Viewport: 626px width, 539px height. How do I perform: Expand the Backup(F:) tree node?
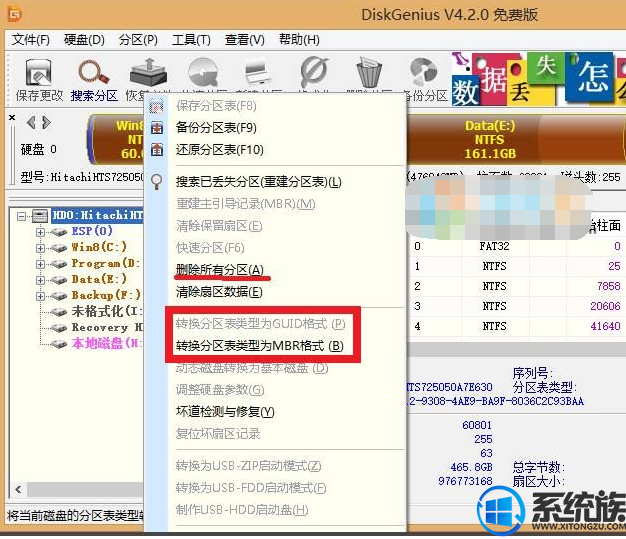[x=40, y=296]
